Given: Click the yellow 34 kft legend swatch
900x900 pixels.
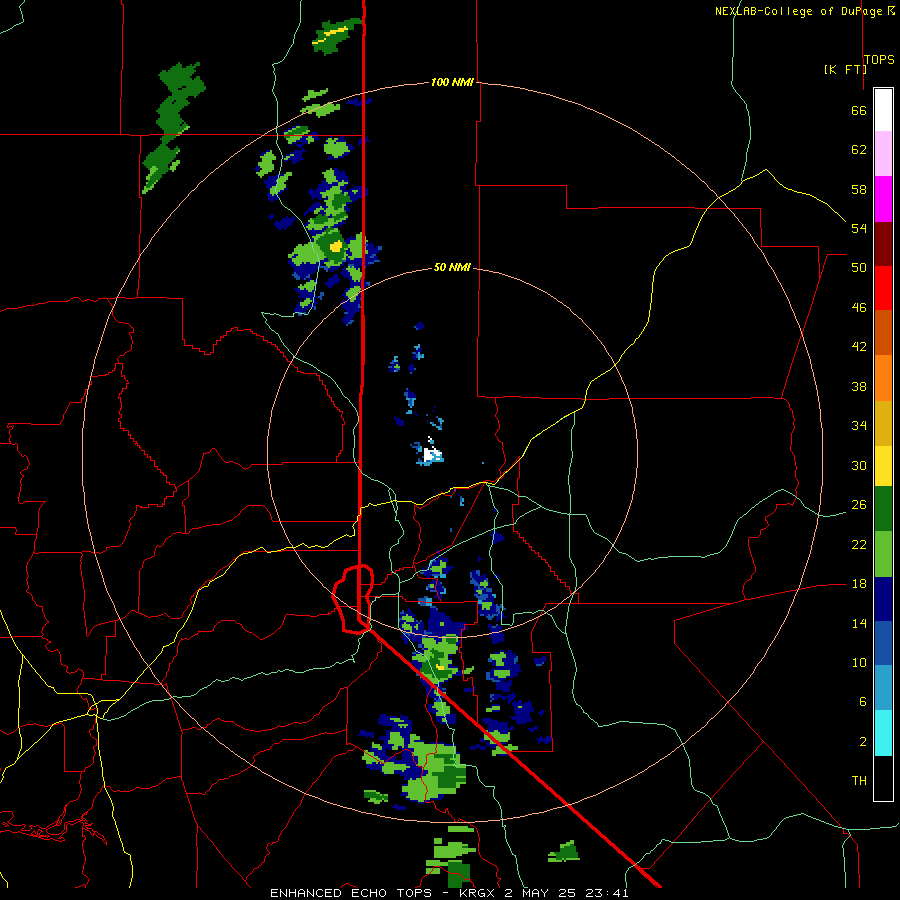Looking at the screenshot, I should point(883,466).
